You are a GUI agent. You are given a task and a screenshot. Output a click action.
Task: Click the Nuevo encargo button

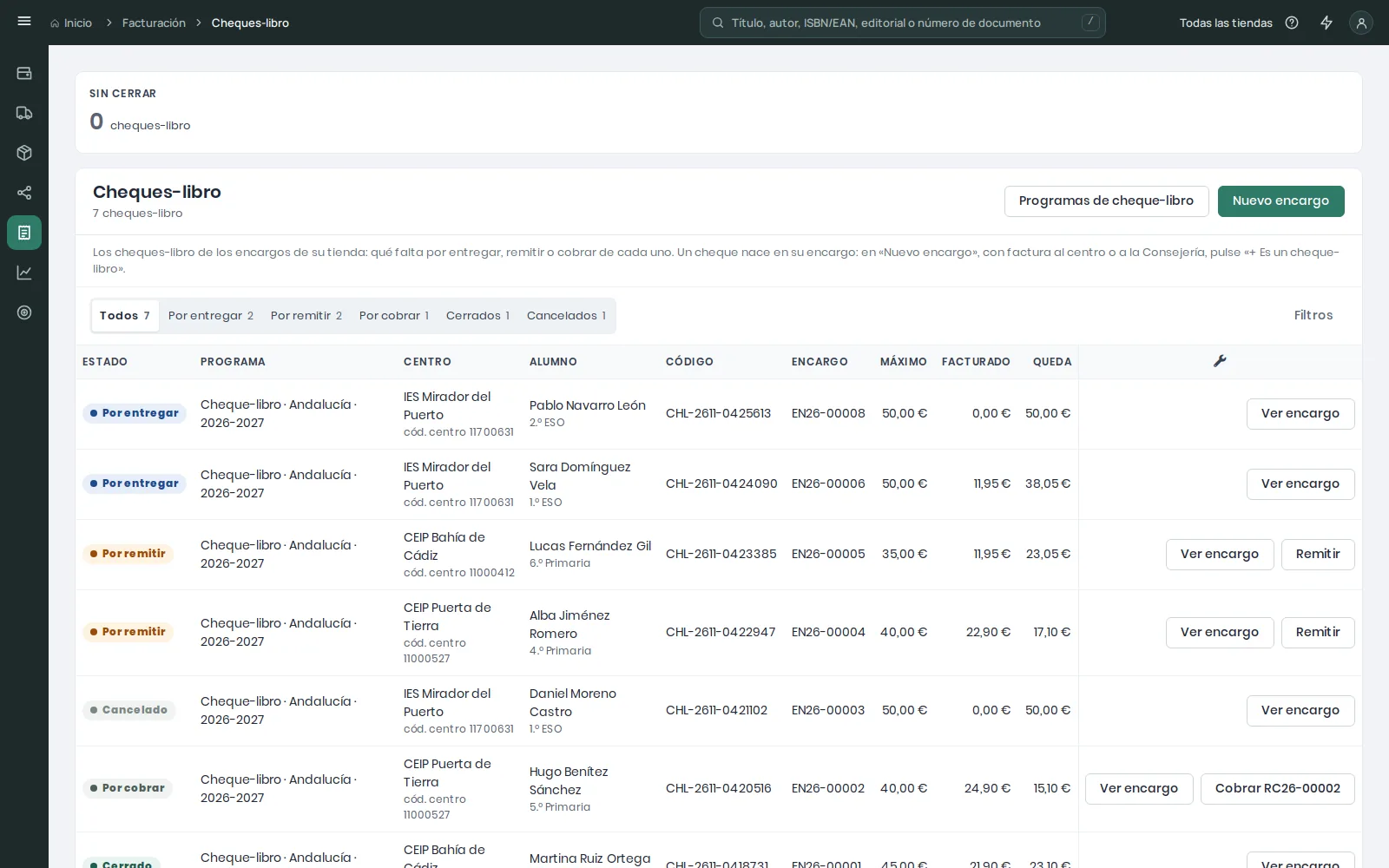tap(1280, 201)
